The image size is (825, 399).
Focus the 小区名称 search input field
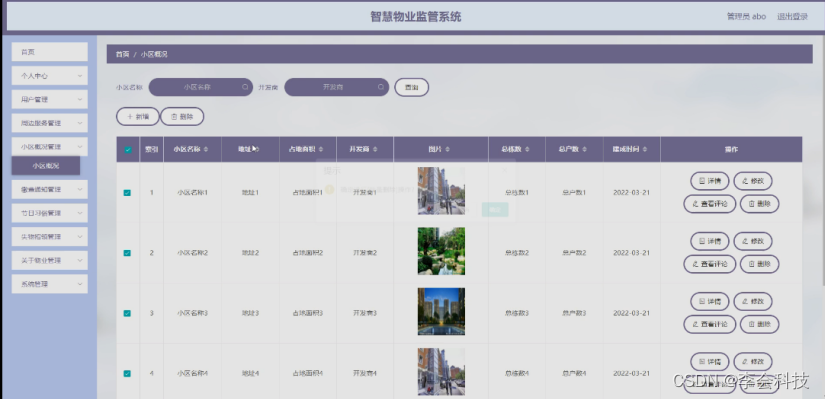(x=201, y=87)
